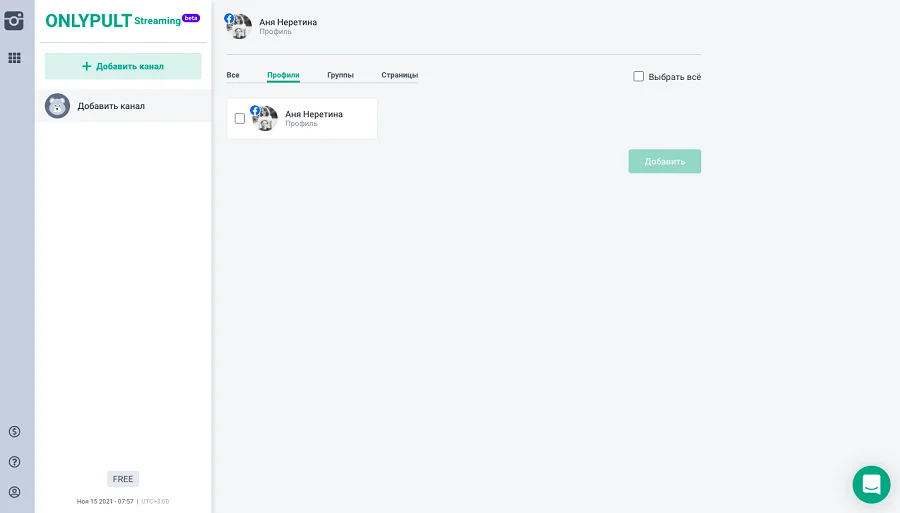Click the bear avatar in the channel list
This screenshot has height=513, width=900.
pyautogui.click(x=58, y=106)
